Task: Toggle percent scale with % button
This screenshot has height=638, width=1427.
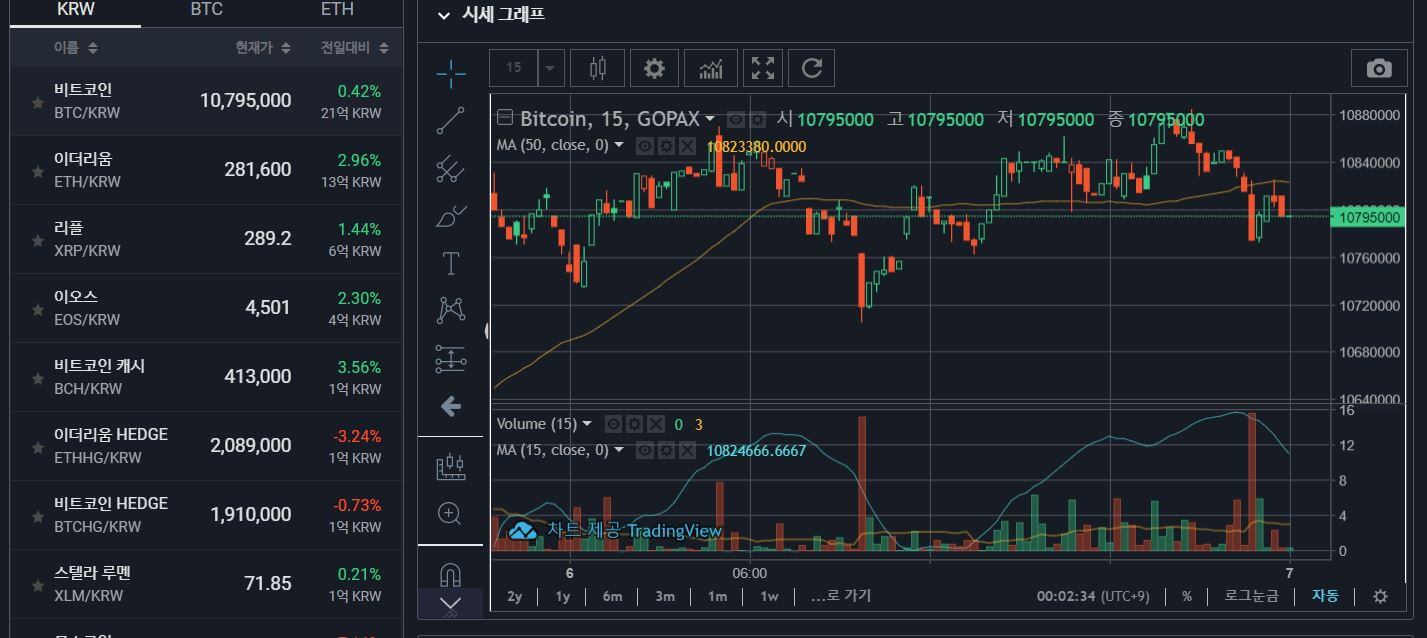Action: coord(1187,596)
